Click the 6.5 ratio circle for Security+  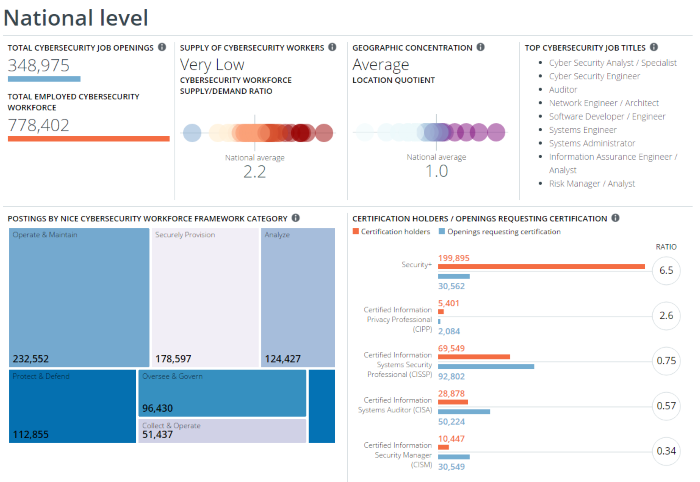666,271
